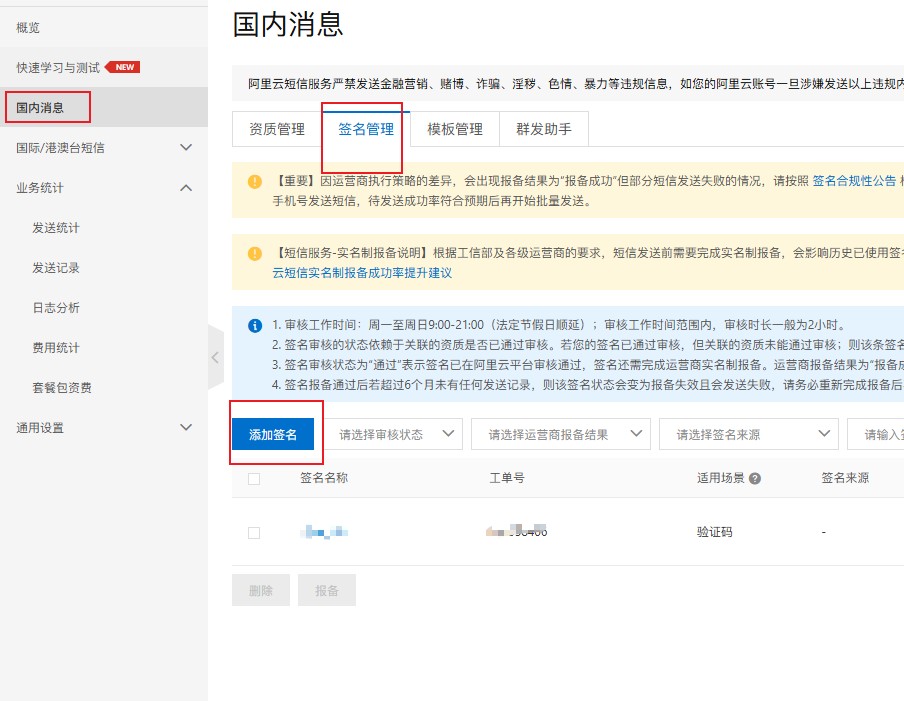
Task: Open 套餐包资费 in the sidebar
Action: pyautogui.click(x=62, y=387)
